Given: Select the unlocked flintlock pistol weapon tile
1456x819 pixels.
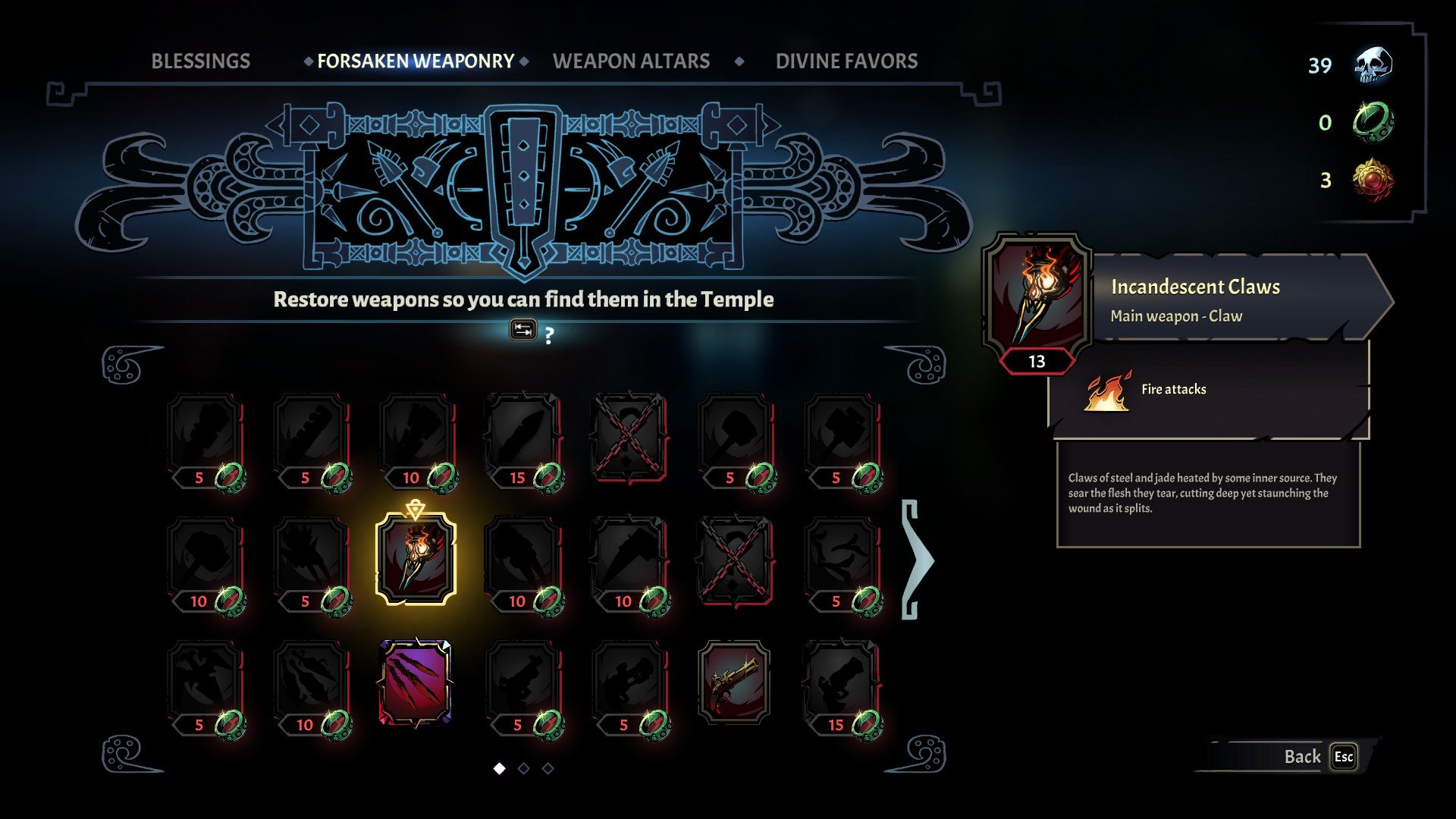Looking at the screenshot, I should [x=733, y=682].
